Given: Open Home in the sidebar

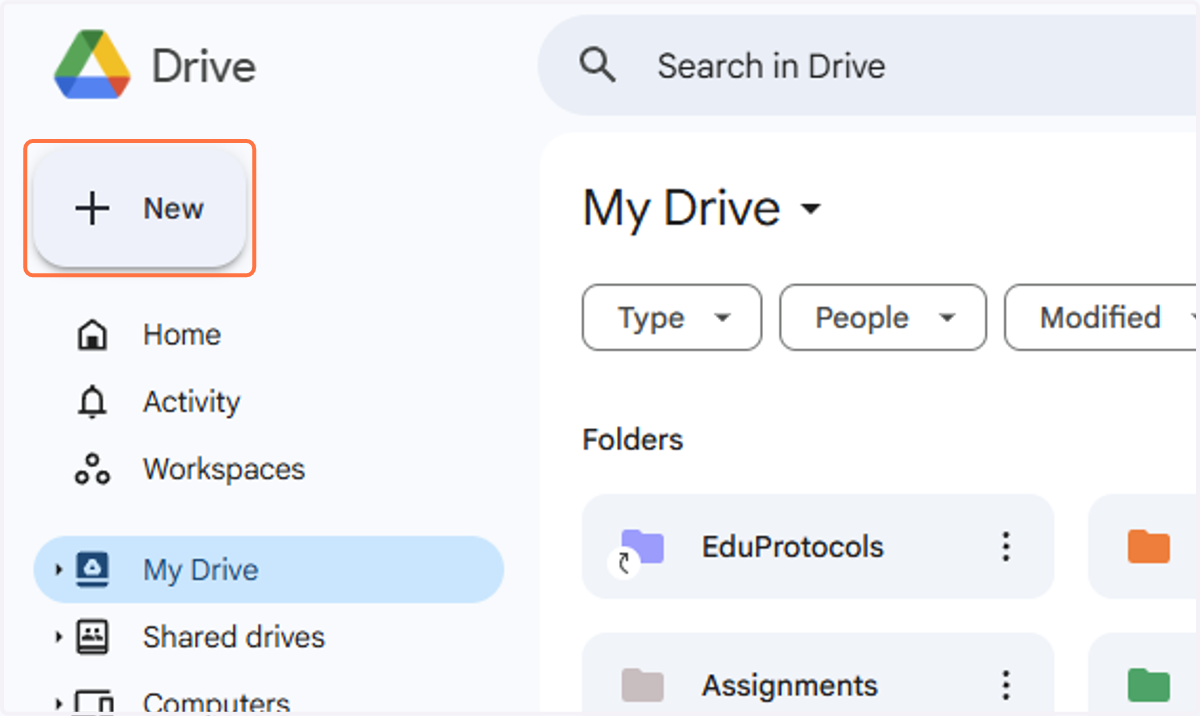Looking at the screenshot, I should click(x=181, y=334).
